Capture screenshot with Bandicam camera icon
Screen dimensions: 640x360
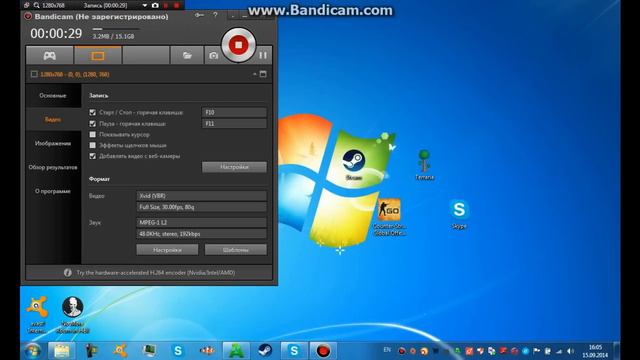coord(213,56)
